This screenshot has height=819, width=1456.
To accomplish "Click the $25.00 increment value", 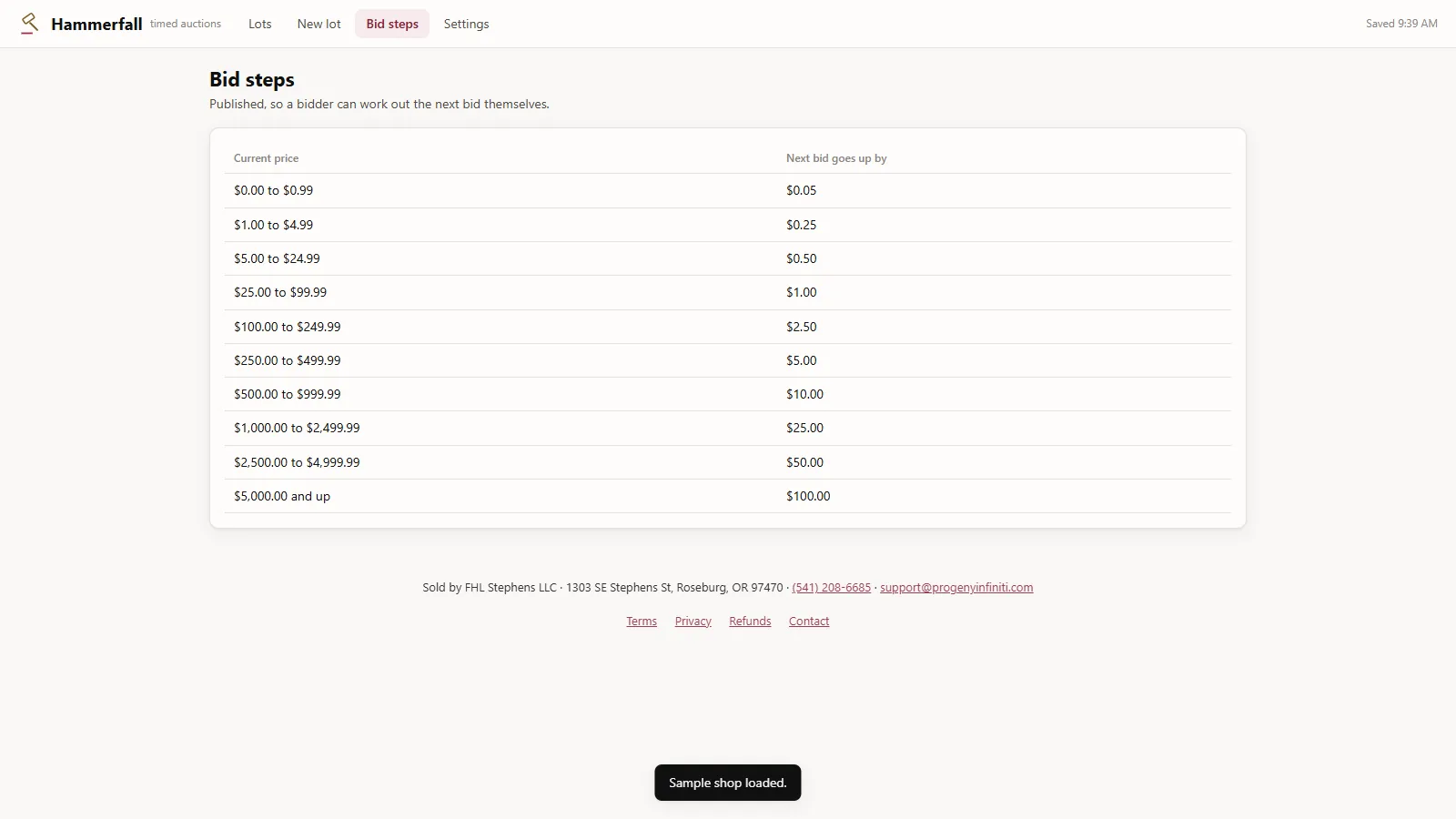I will coord(805,428).
